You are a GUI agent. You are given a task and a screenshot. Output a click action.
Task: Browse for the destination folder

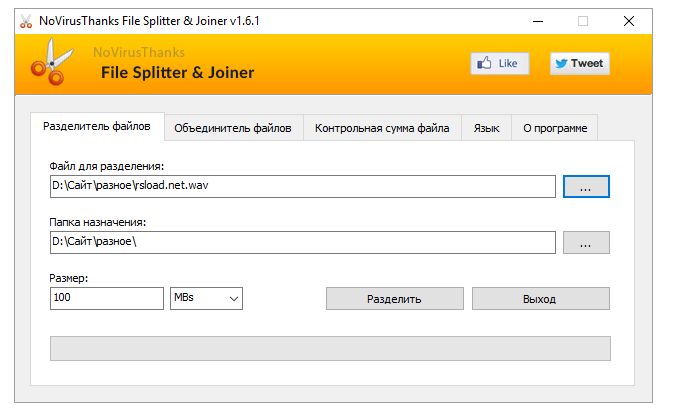click(586, 242)
